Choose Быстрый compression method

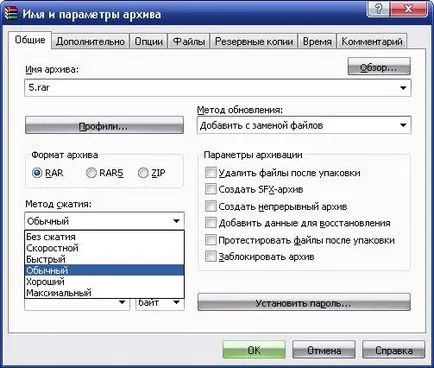pyautogui.click(x=104, y=259)
